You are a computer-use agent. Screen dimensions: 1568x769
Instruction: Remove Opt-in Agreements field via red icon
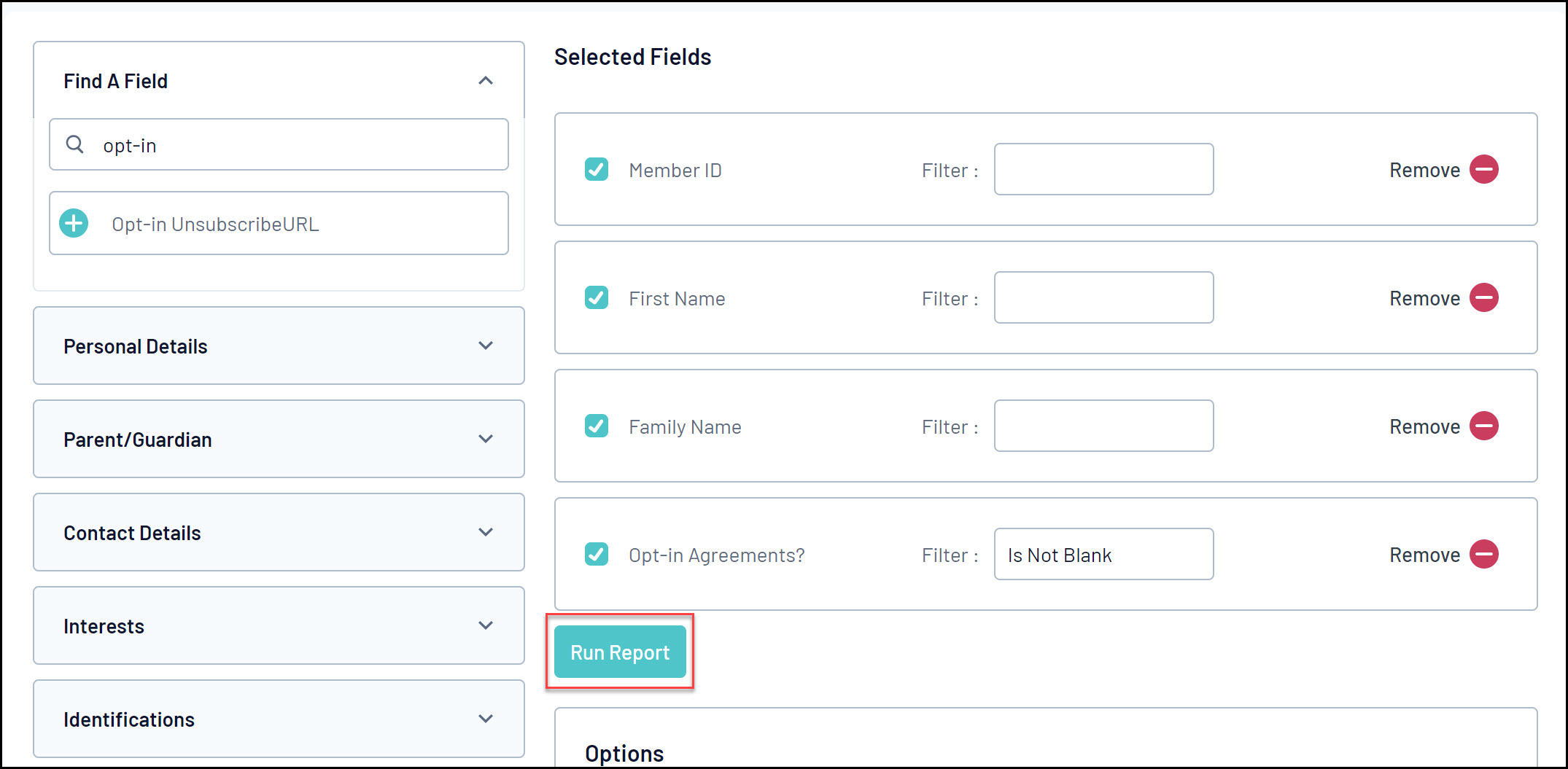click(x=1483, y=554)
